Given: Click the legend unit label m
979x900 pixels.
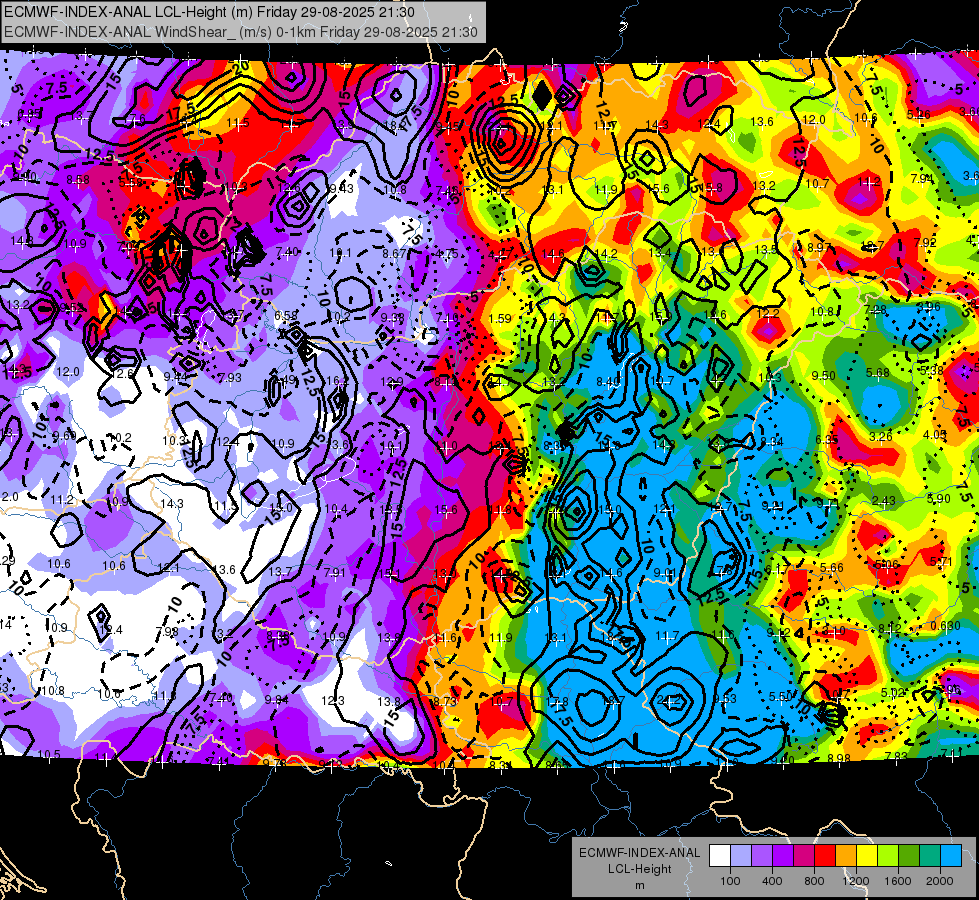Looking at the screenshot, I should [x=639, y=886].
